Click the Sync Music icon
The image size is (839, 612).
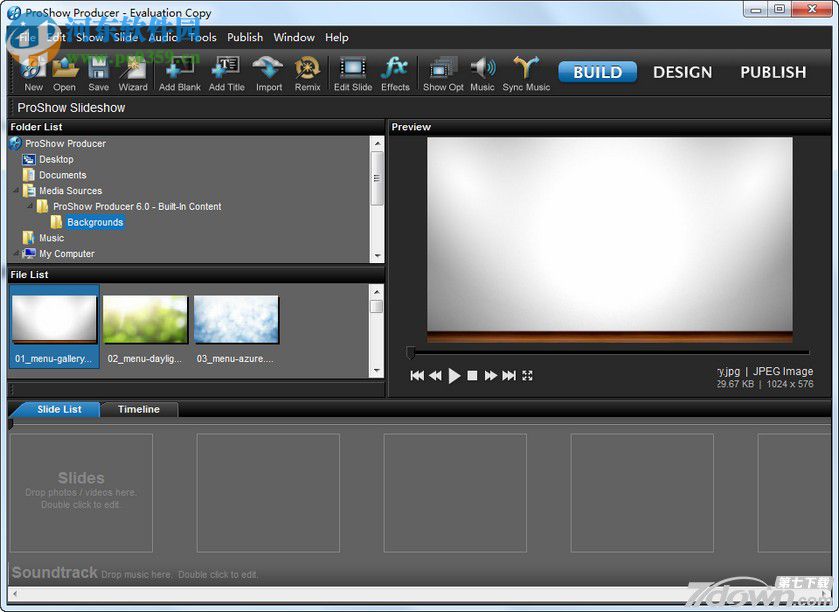coord(525,72)
